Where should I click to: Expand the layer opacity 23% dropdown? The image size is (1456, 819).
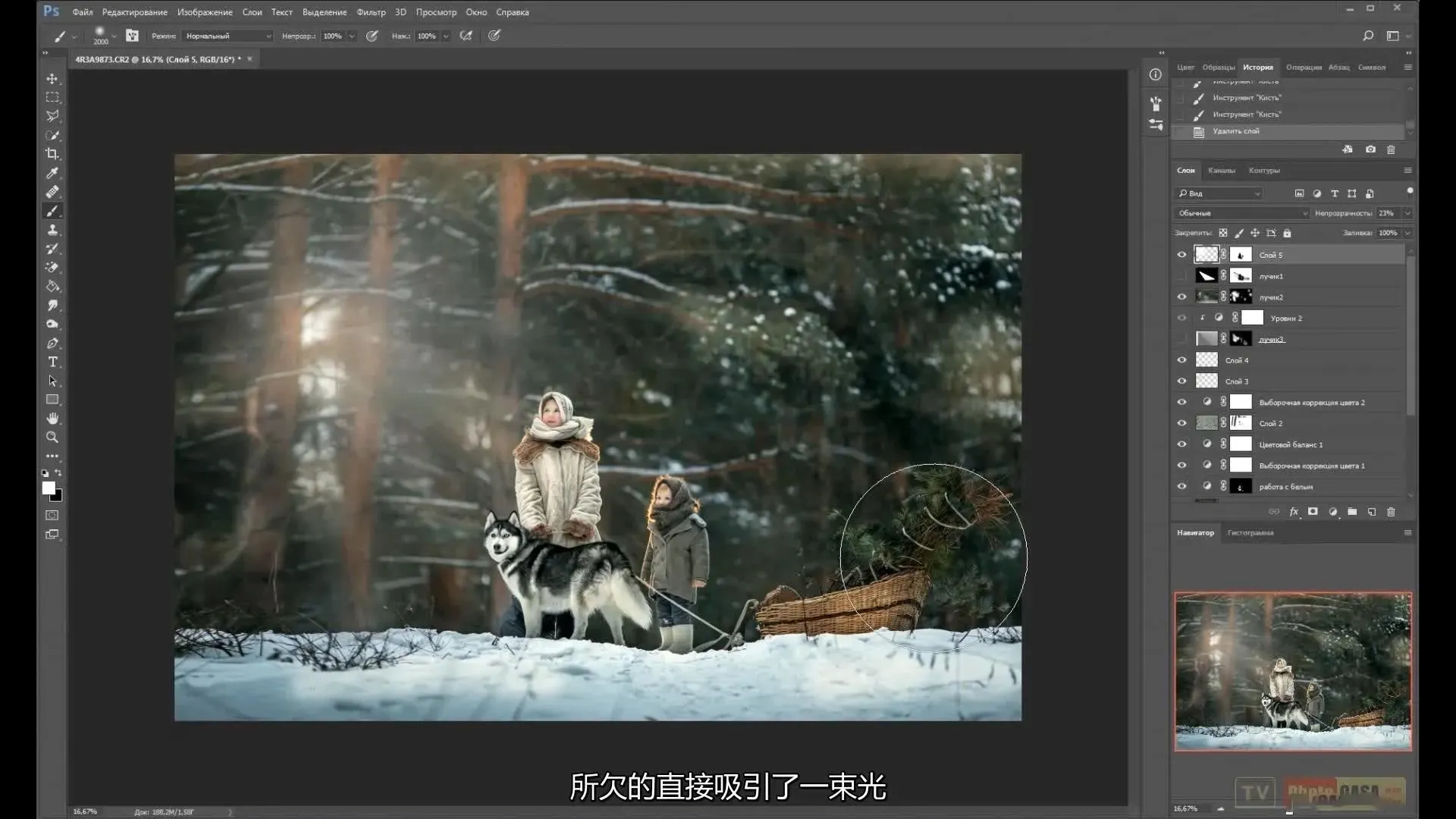click(1407, 213)
